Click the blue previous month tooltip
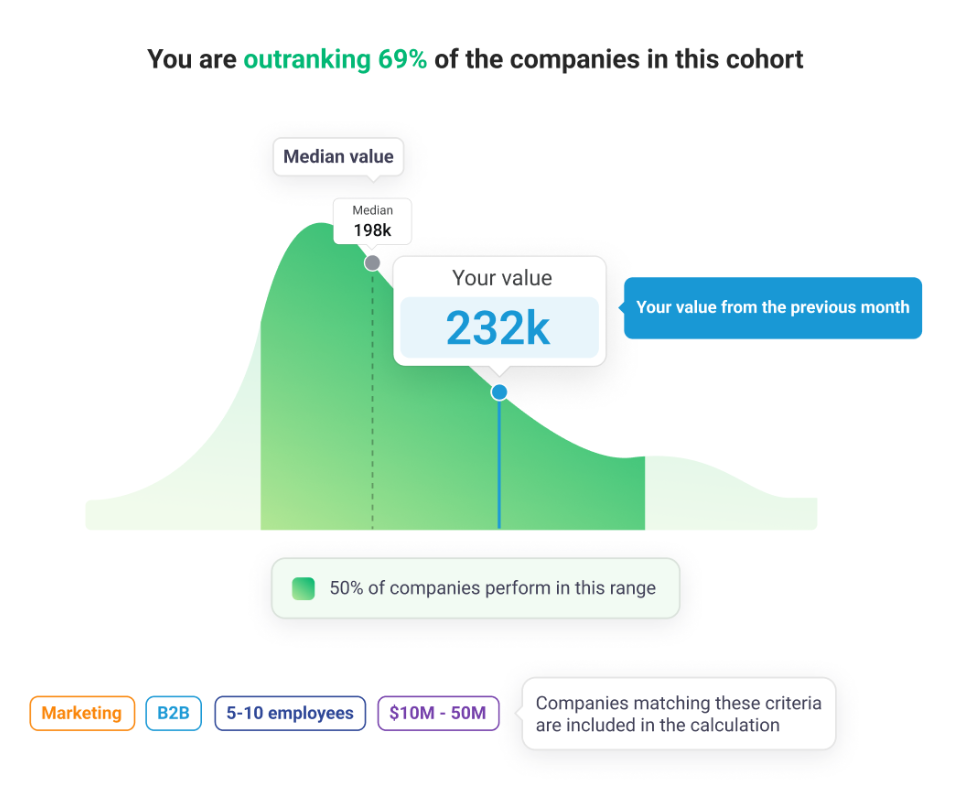 [x=772, y=308]
